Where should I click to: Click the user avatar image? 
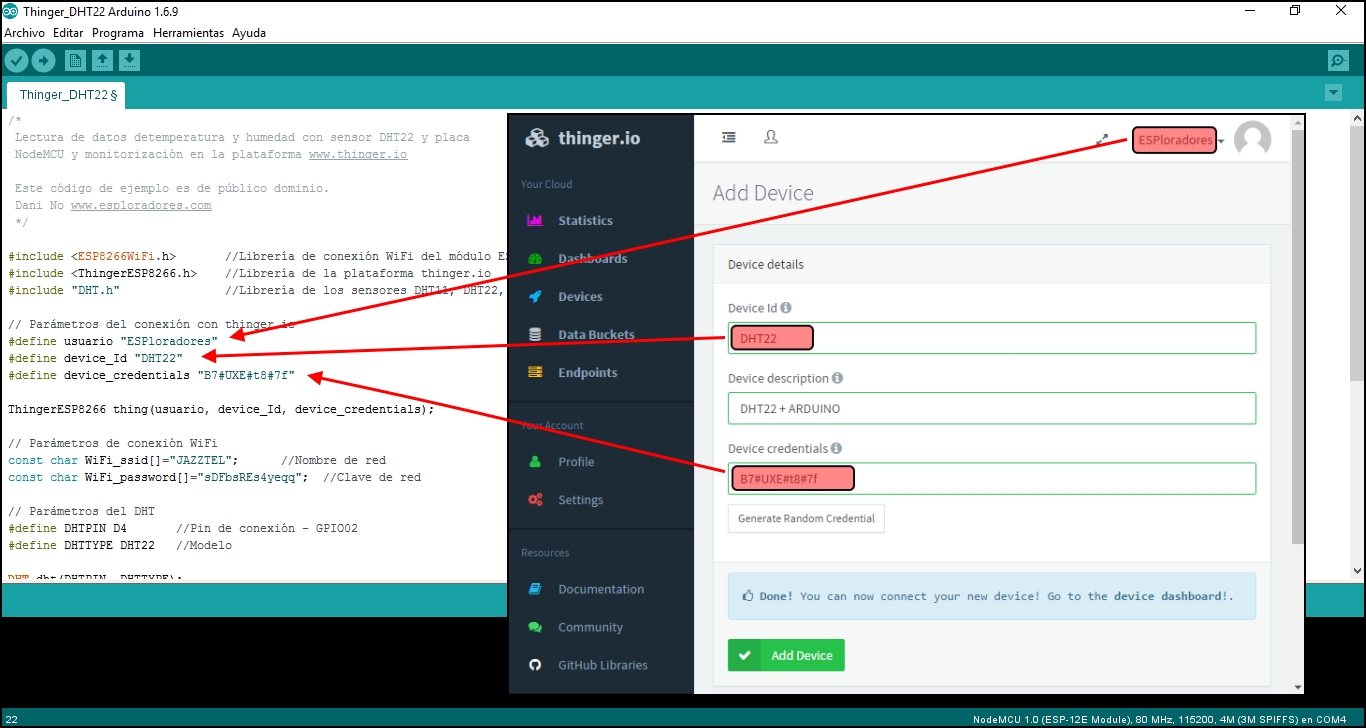click(1253, 140)
